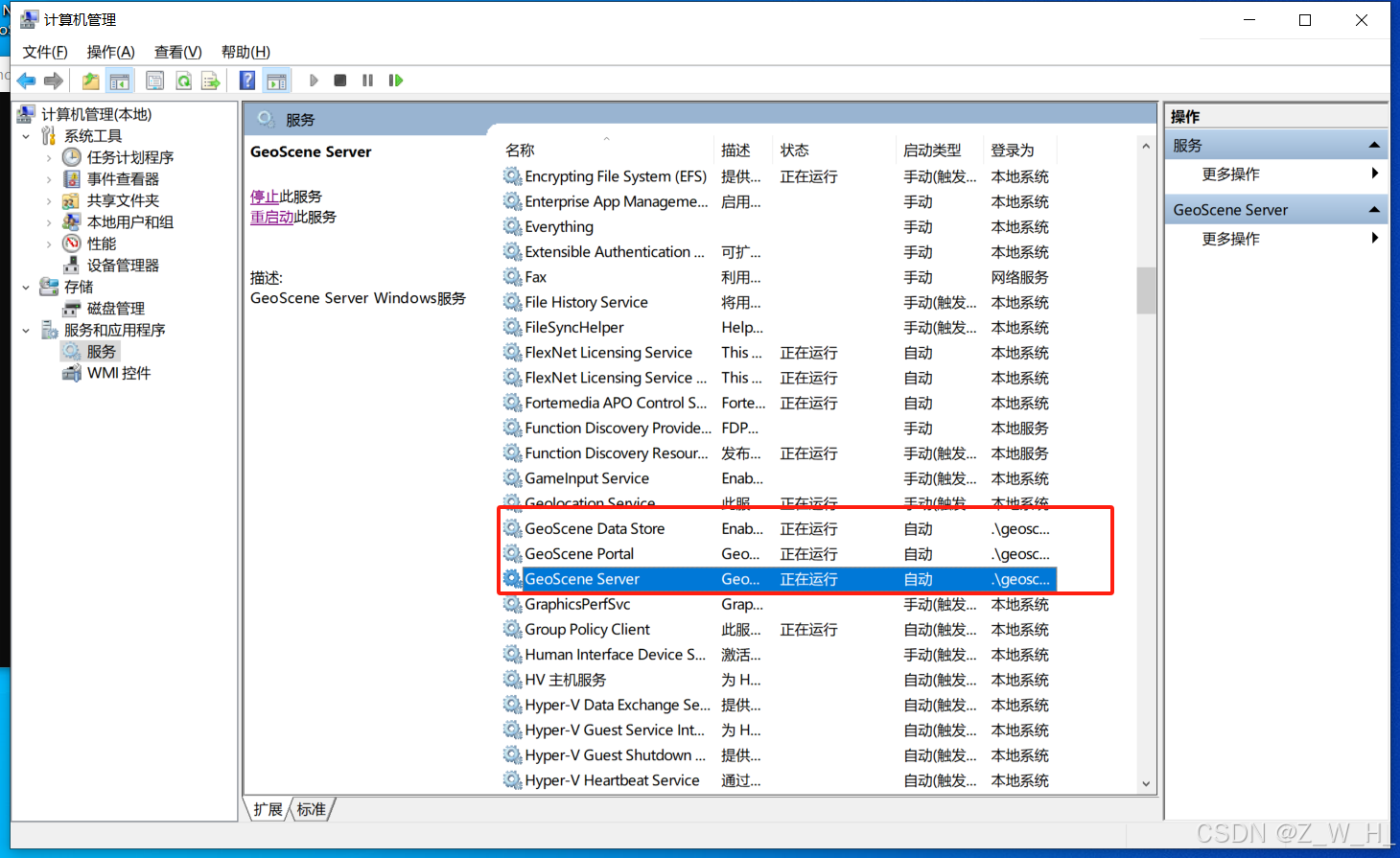Click the scrollbar down arrow
The width and height of the screenshot is (1400, 858).
click(x=1146, y=783)
